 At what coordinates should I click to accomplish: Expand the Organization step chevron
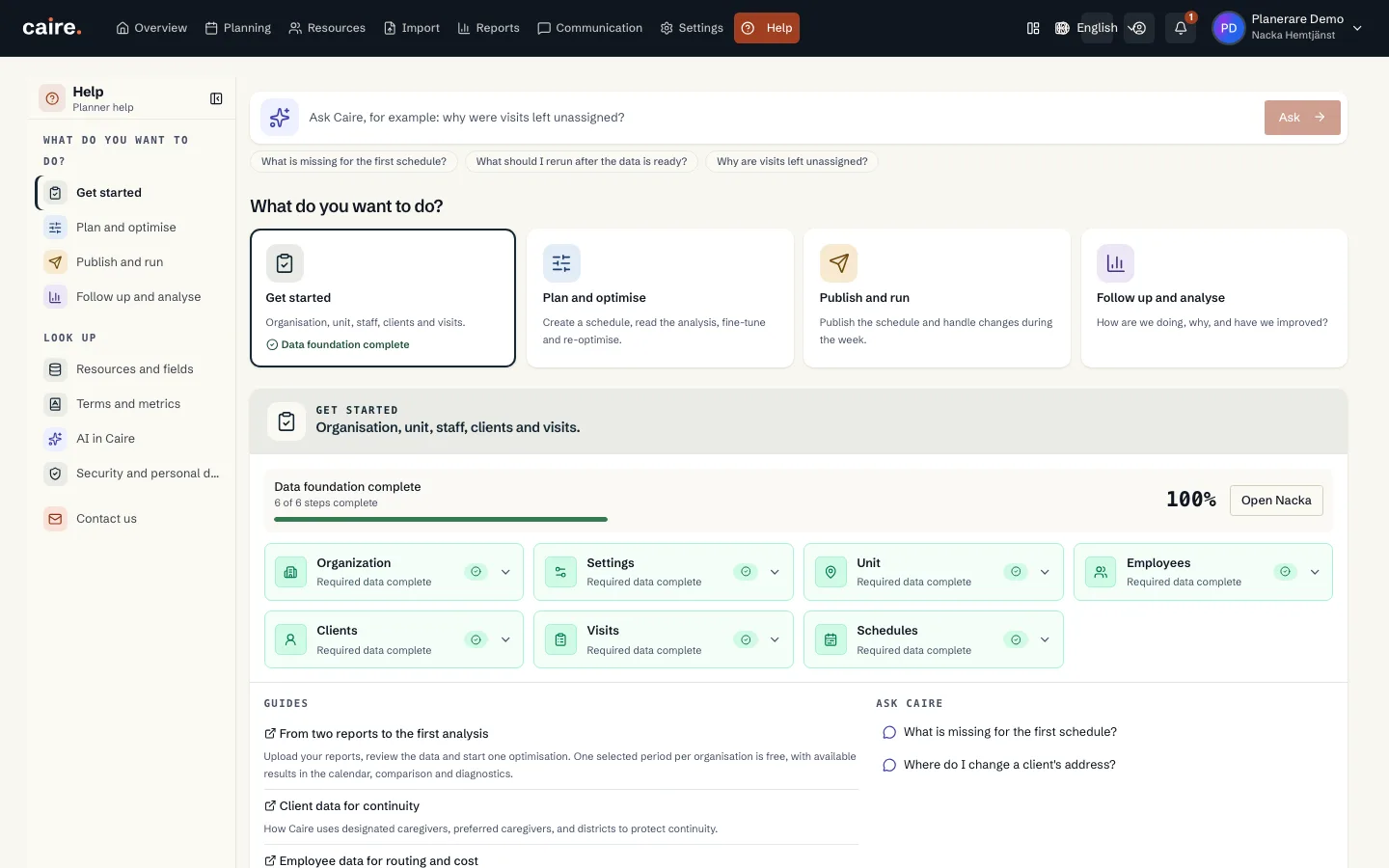505,572
